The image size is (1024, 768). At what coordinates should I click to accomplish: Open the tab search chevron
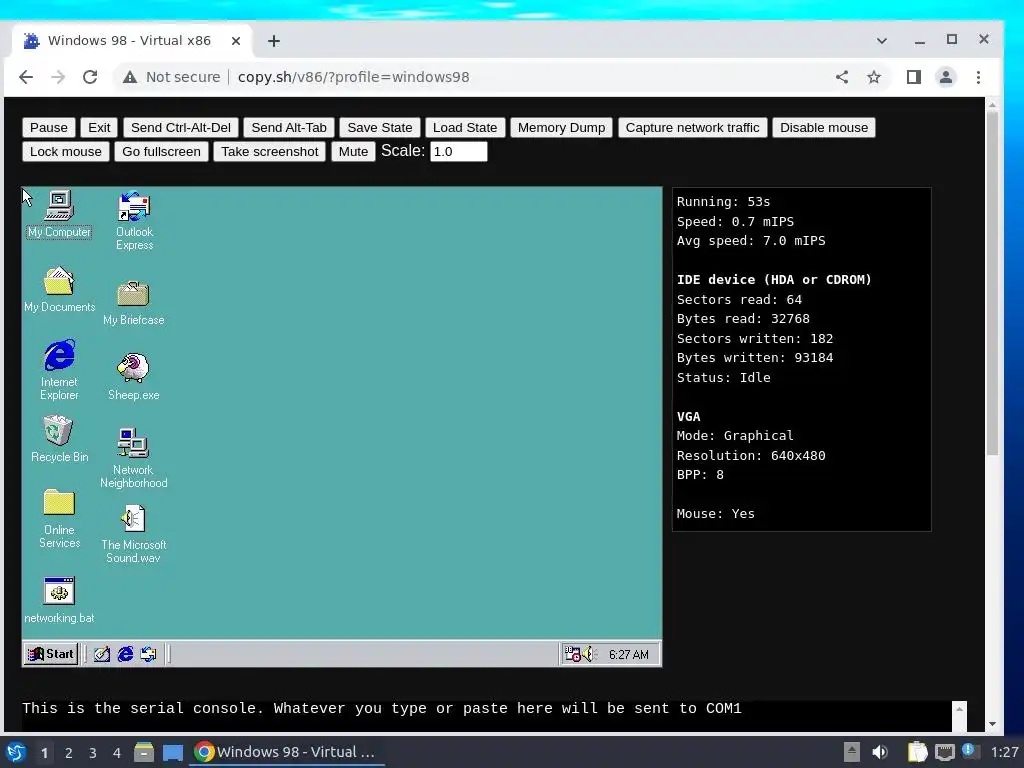(882, 40)
